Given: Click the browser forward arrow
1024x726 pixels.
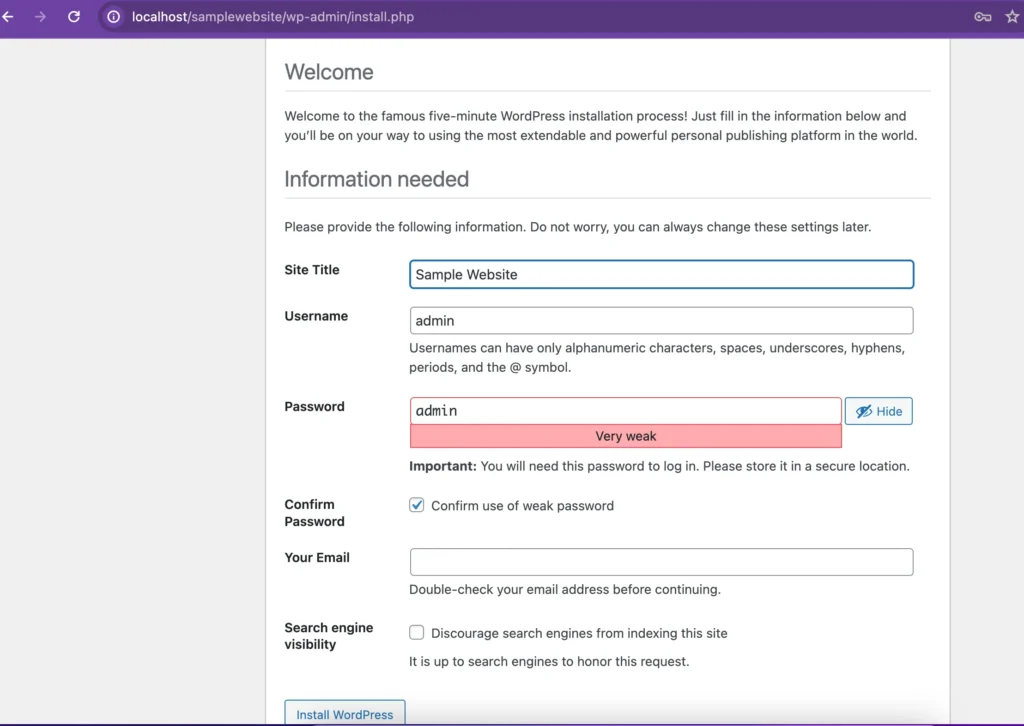Looking at the screenshot, I should [x=40, y=17].
